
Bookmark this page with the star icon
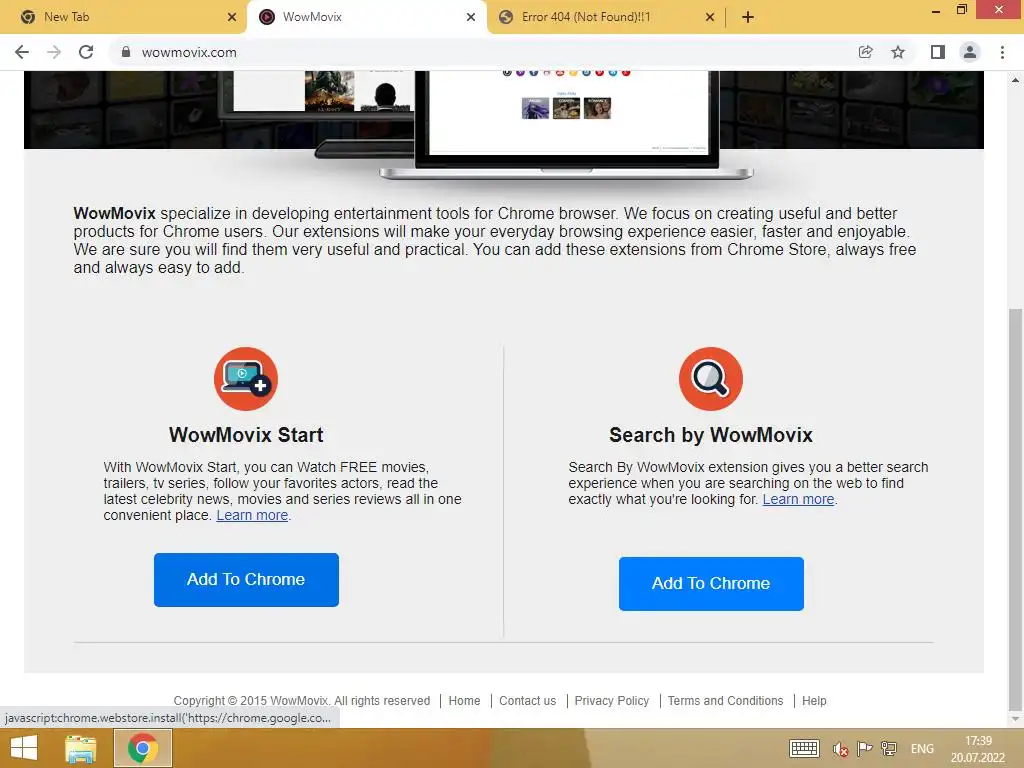coord(898,52)
